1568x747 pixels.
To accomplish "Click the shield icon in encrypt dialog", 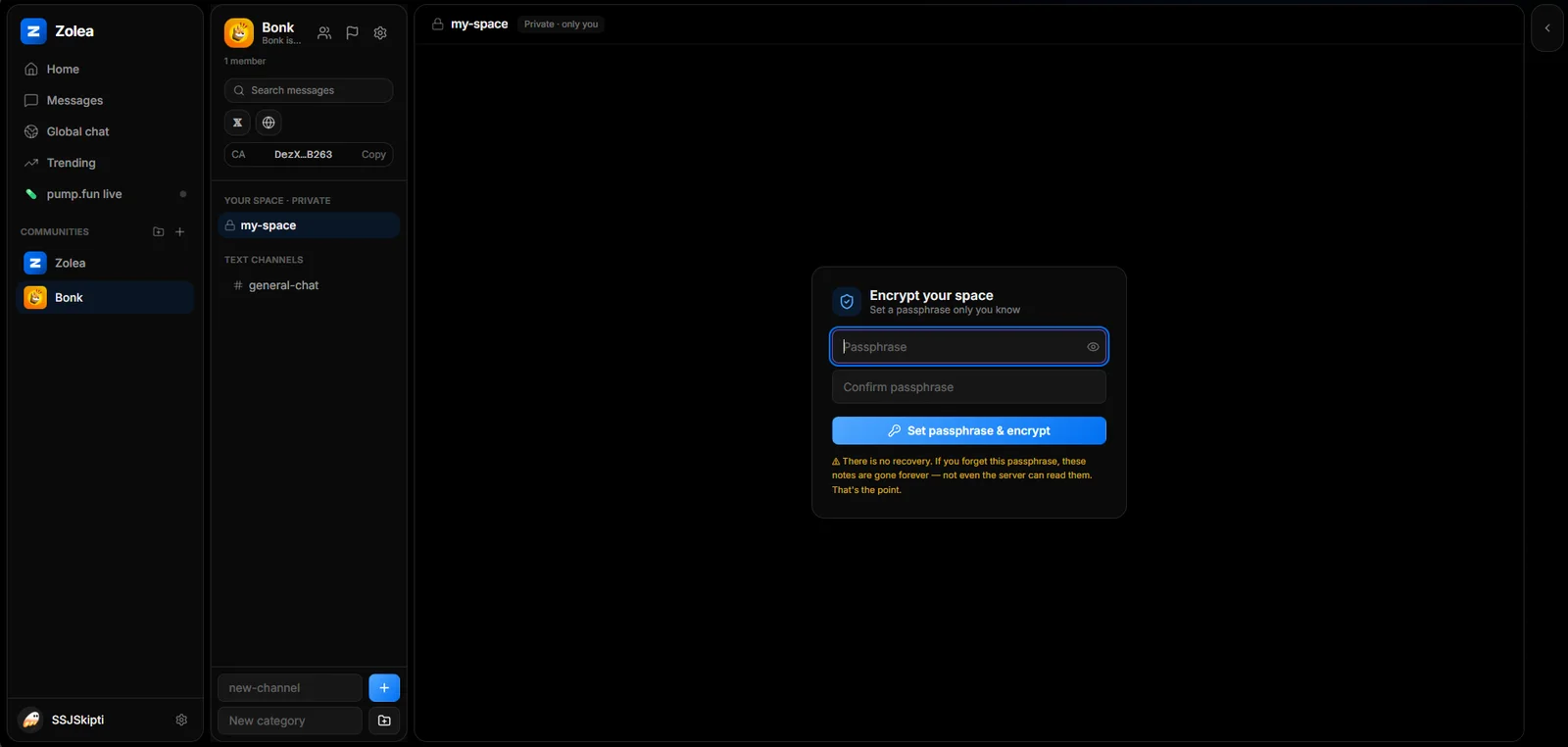I will [x=847, y=302].
